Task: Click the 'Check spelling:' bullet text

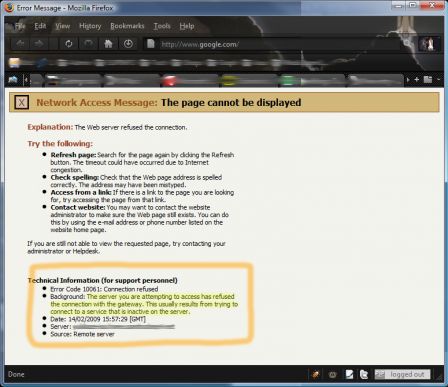Action: click(x=75, y=177)
